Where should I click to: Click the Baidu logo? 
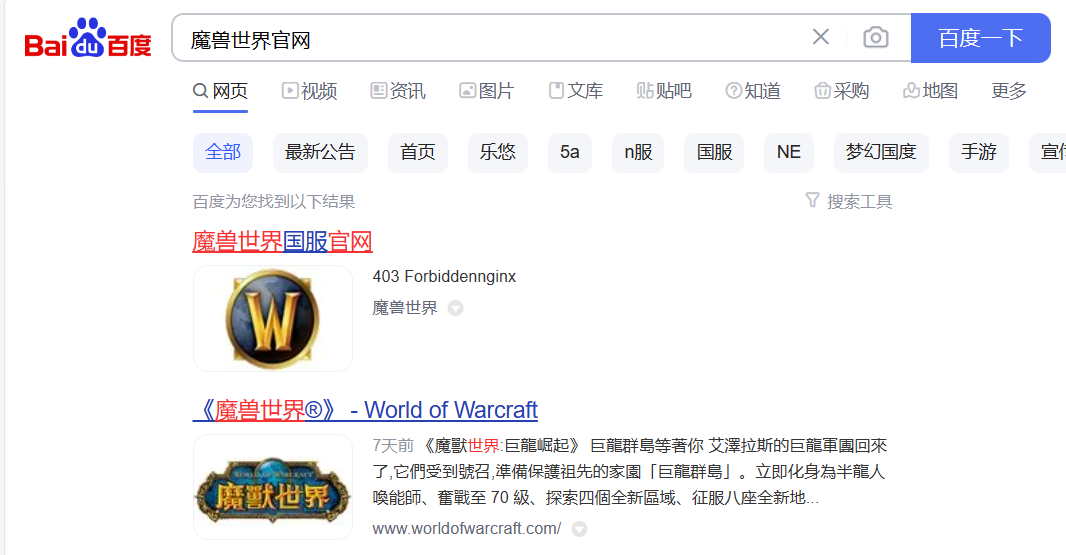[x=88, y=39]
